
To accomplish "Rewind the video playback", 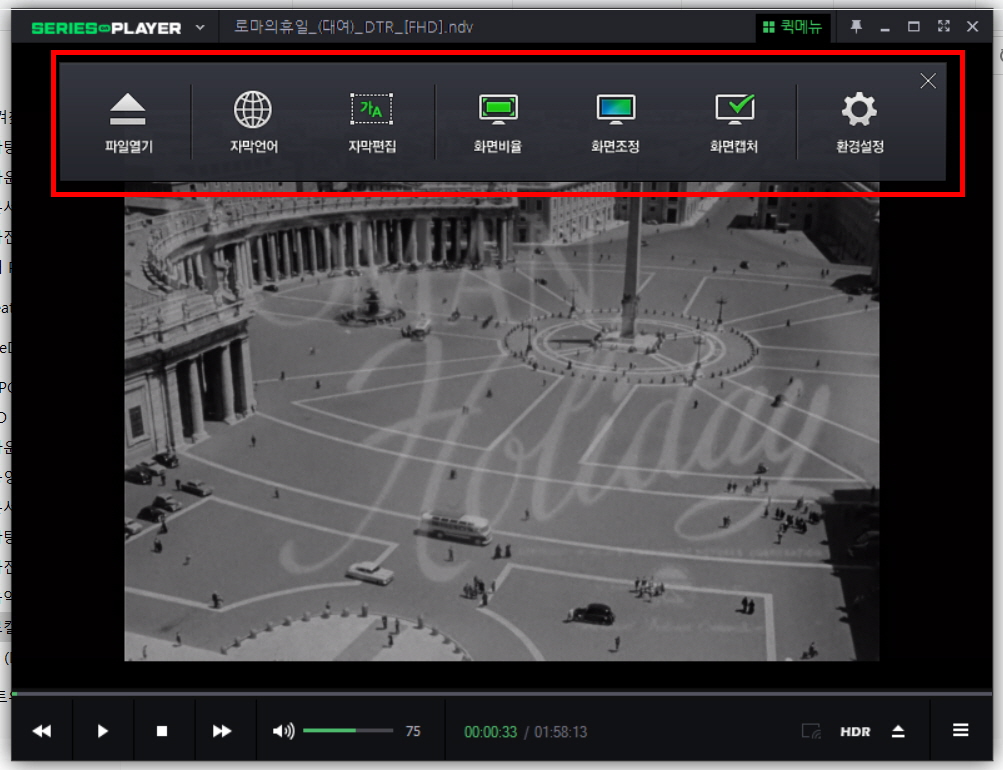I will [x=42, y=731].
